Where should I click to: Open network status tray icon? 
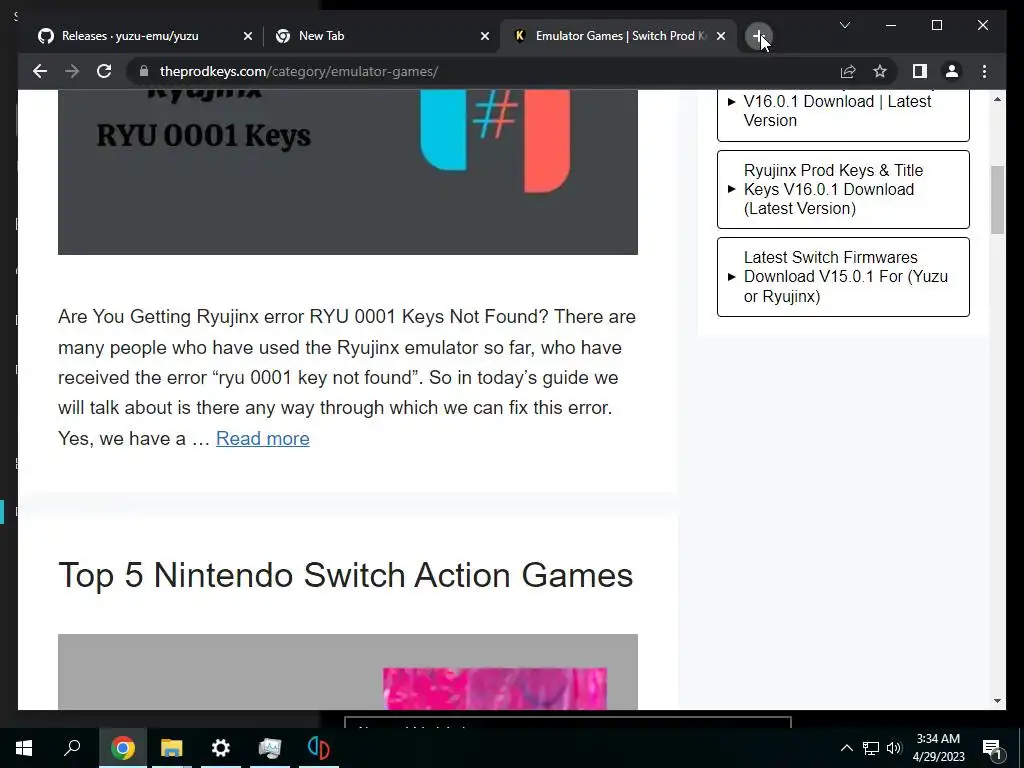tap(871, 748)
